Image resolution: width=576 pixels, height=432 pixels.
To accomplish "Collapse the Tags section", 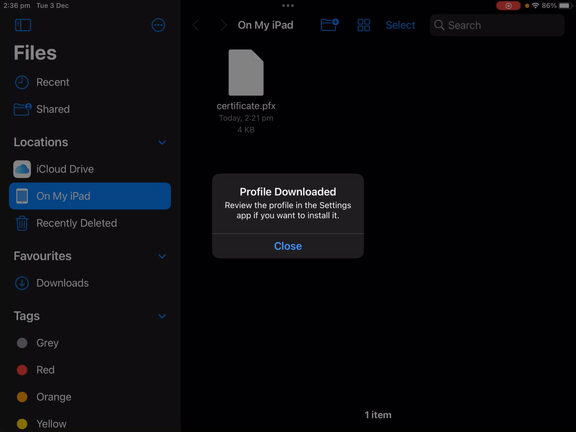I will [162, 316].
